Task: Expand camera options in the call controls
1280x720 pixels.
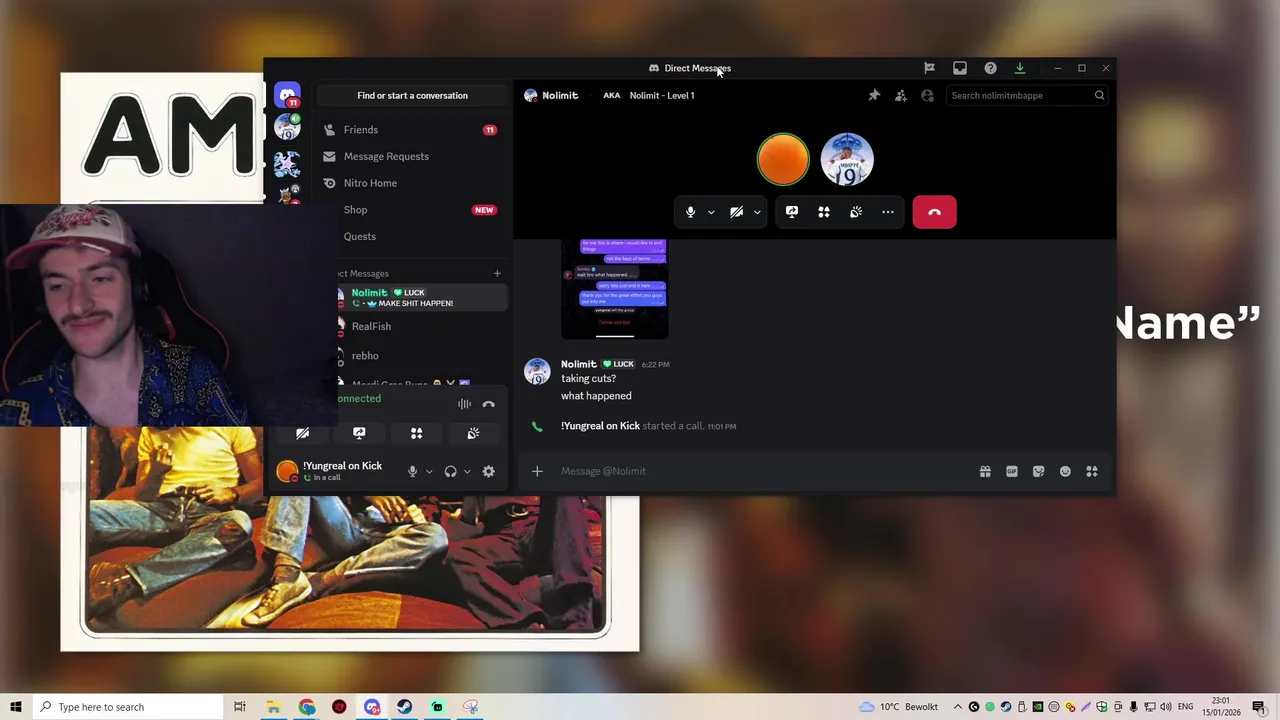Action: tap(757, 212)
